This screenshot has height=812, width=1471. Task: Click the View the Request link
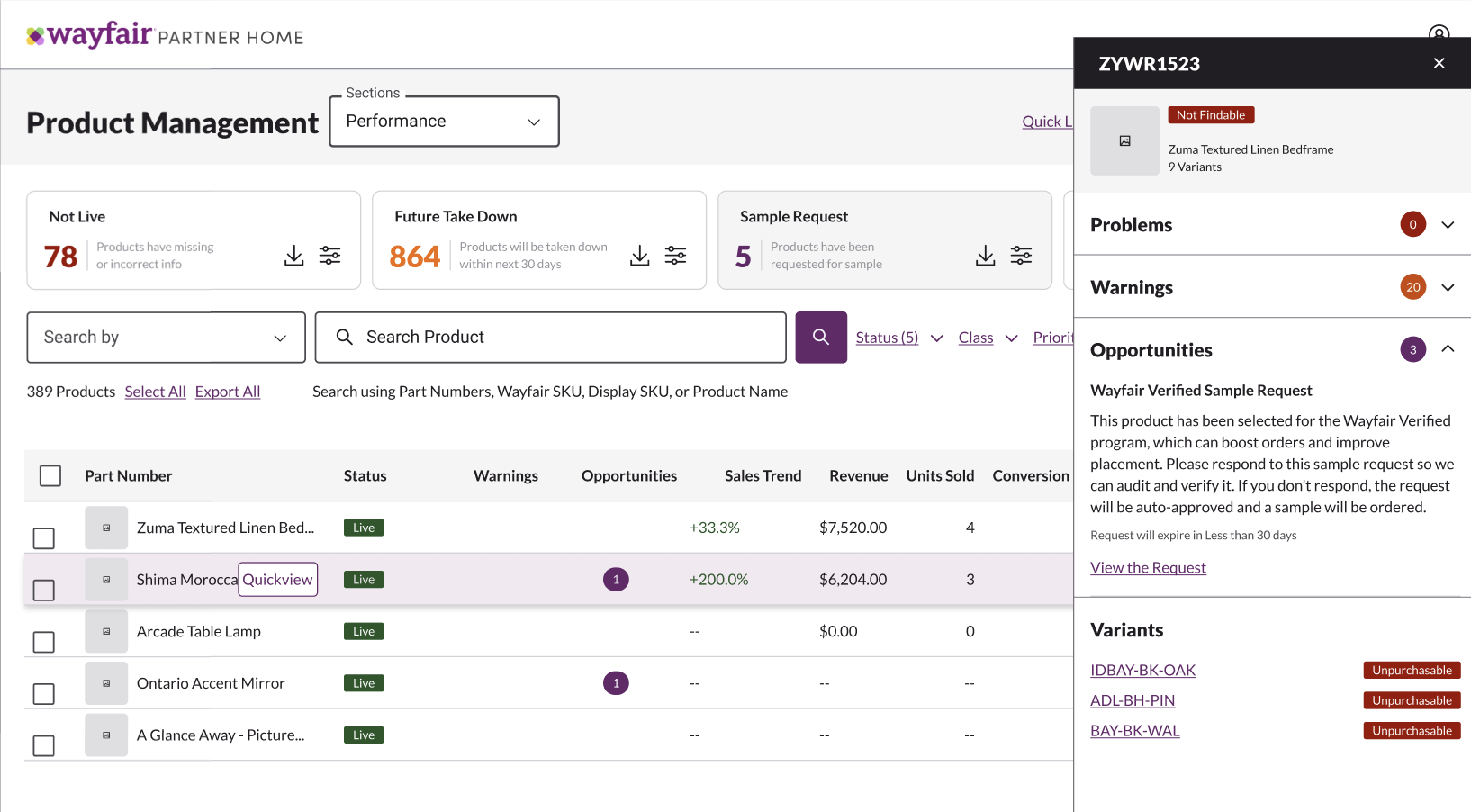1148,568
